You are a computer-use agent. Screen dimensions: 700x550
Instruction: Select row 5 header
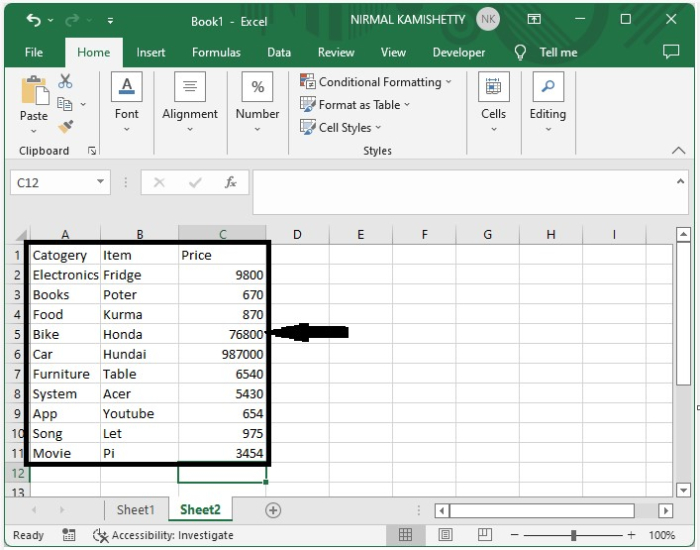click(17, 334)
